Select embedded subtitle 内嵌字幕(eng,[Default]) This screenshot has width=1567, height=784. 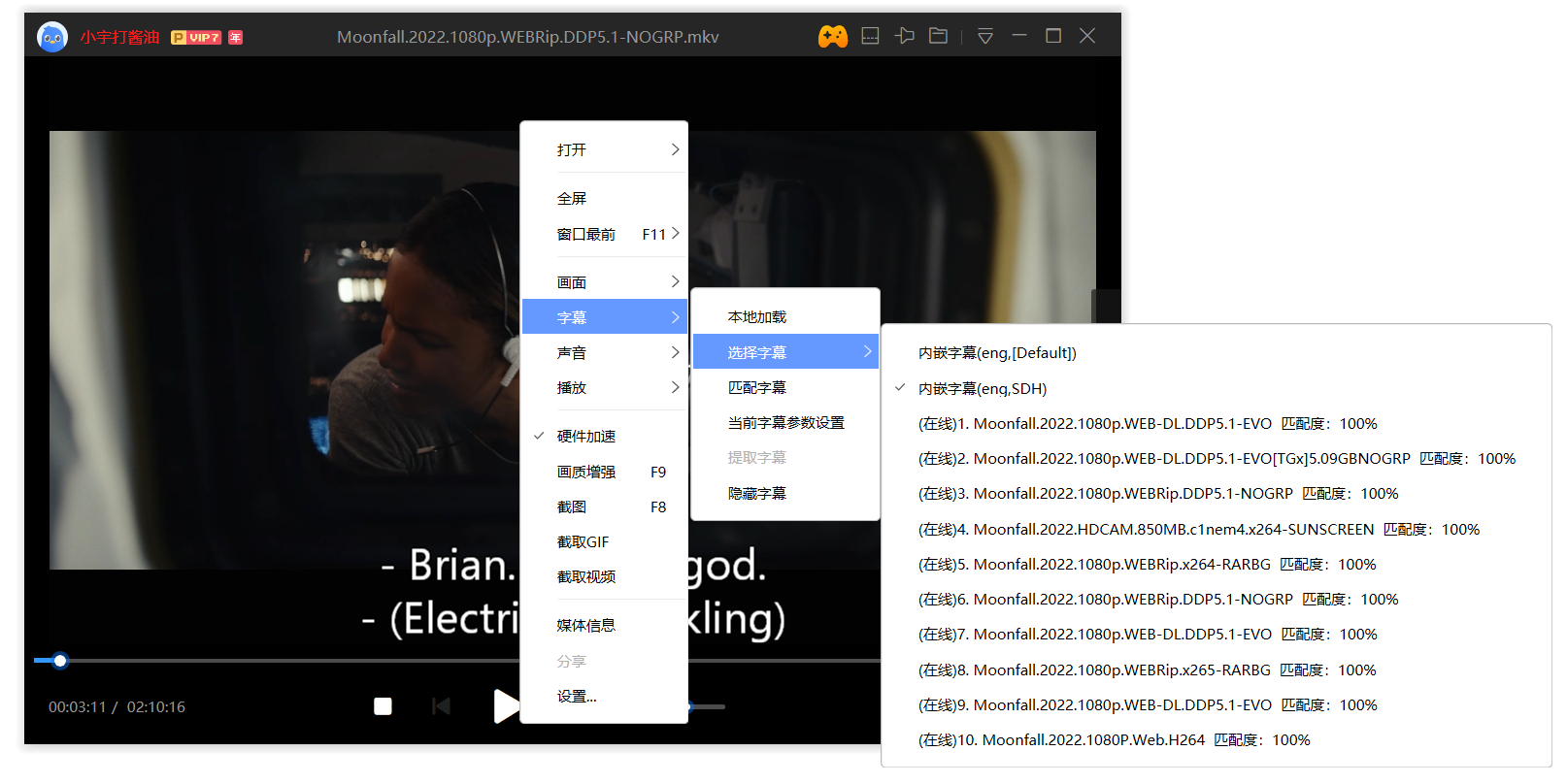996,353
